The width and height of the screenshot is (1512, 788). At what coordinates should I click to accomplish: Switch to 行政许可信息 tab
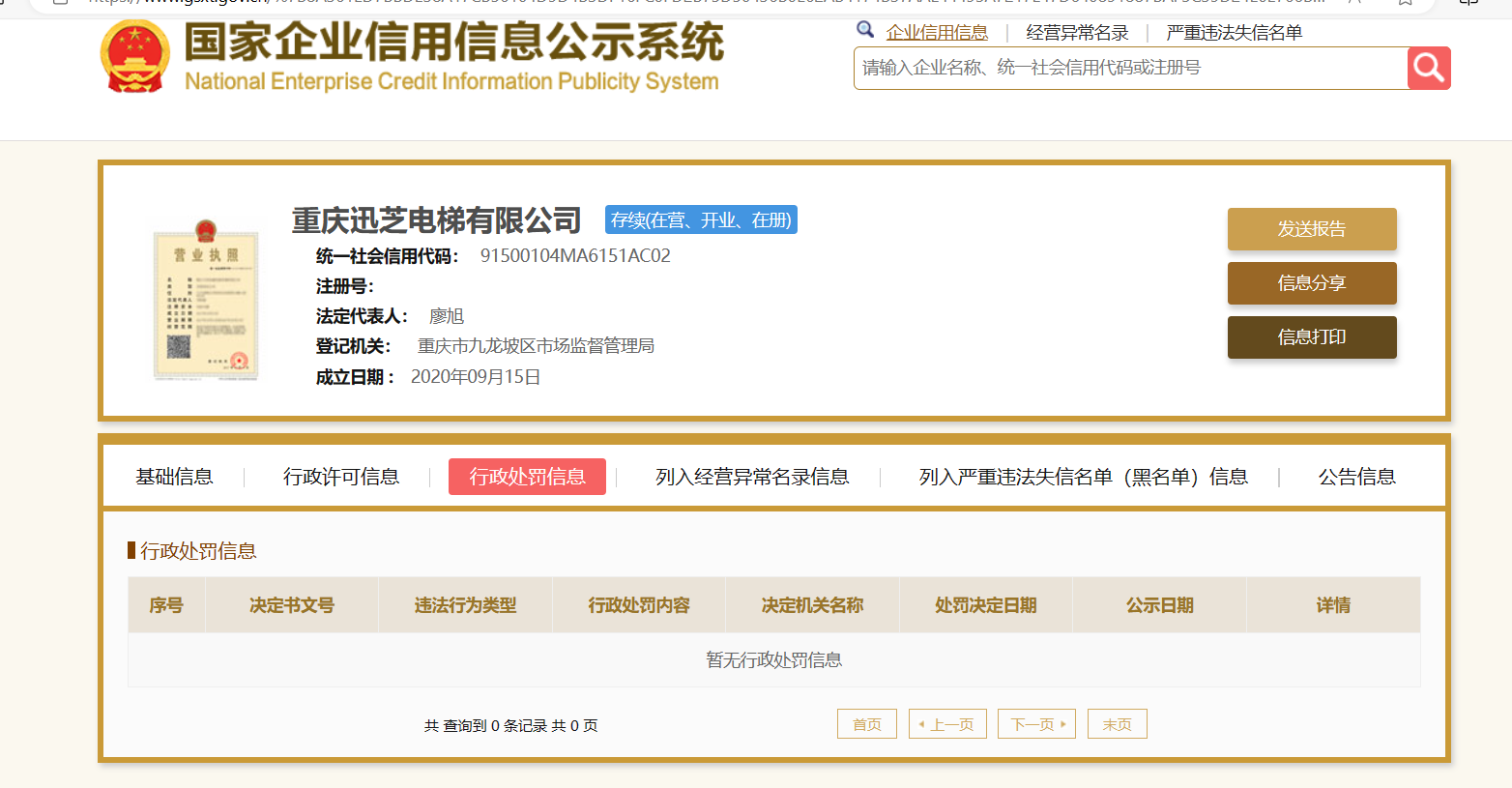(x=341, y=477)
